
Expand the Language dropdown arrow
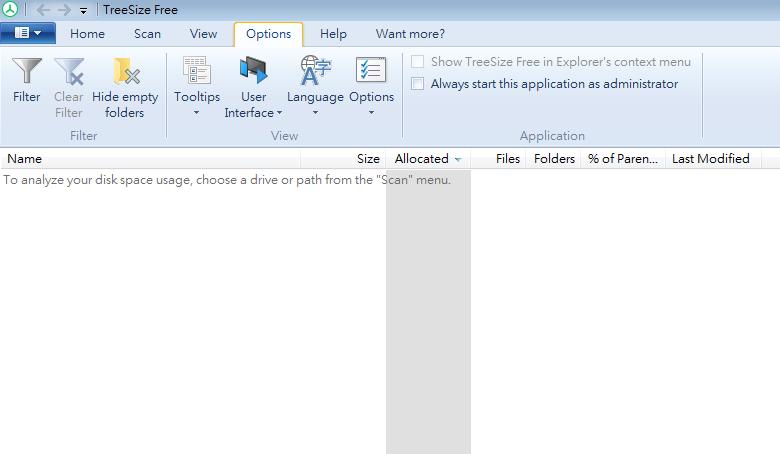[315, 113]
